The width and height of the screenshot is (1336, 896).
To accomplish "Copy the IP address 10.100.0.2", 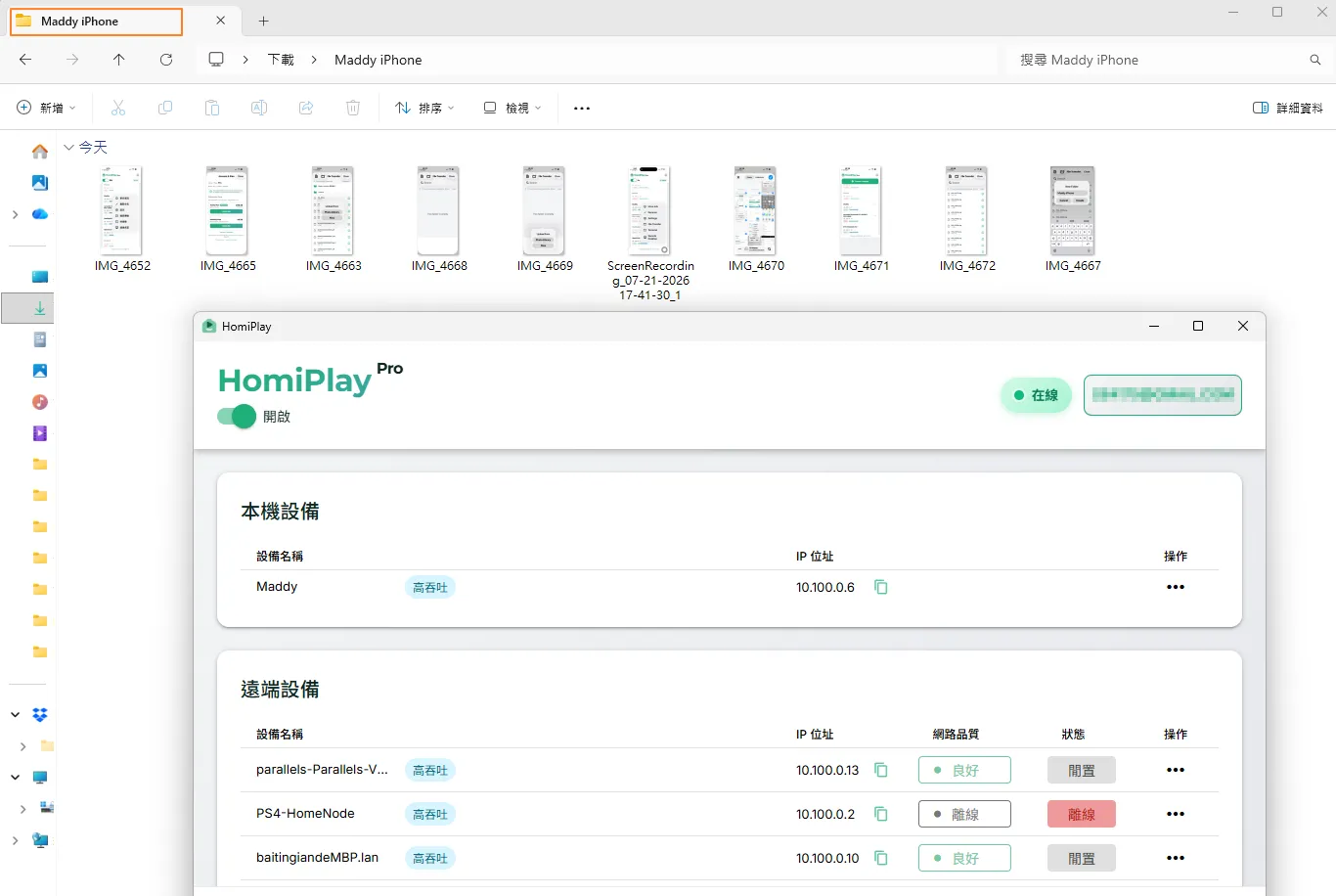I will click(x=880, y=814).
